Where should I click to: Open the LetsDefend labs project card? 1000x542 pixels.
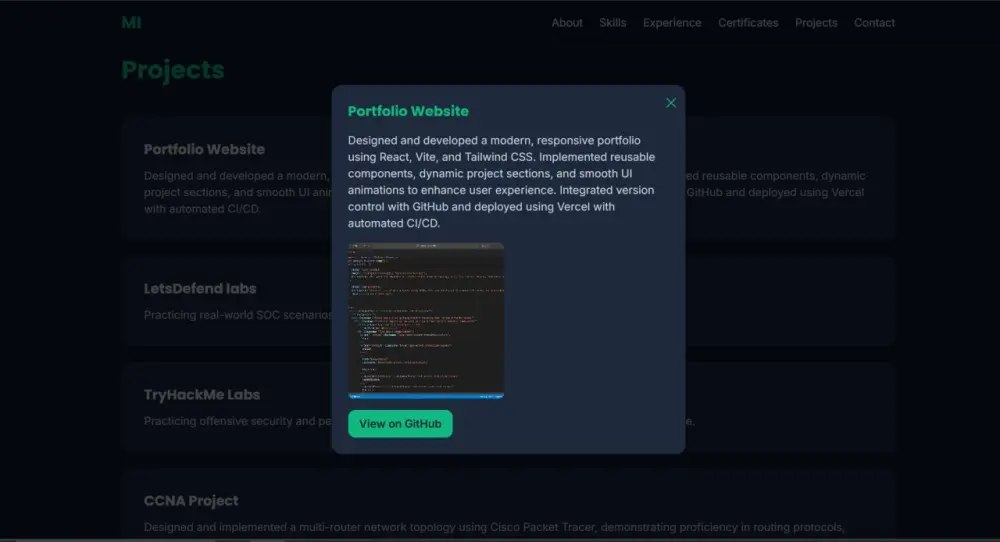[x=200, y=289]
